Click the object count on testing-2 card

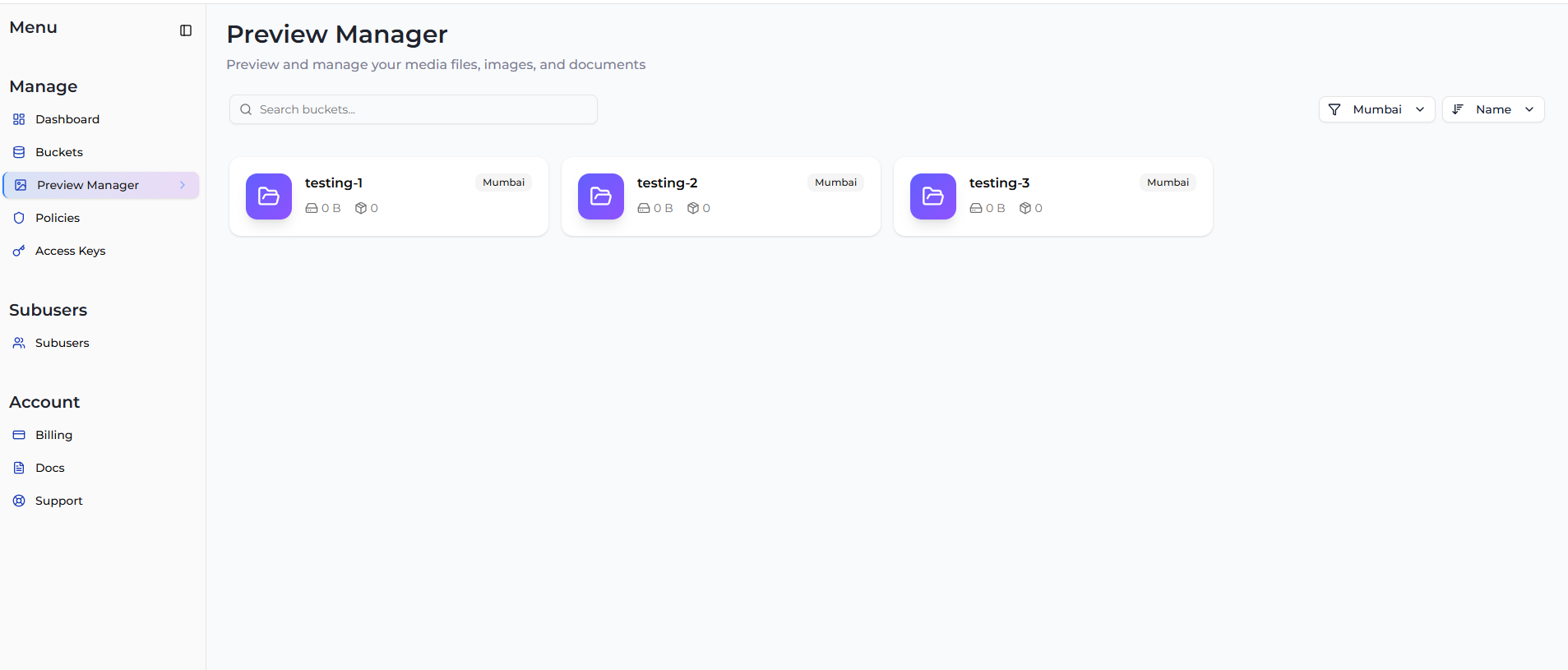(699, 208)
